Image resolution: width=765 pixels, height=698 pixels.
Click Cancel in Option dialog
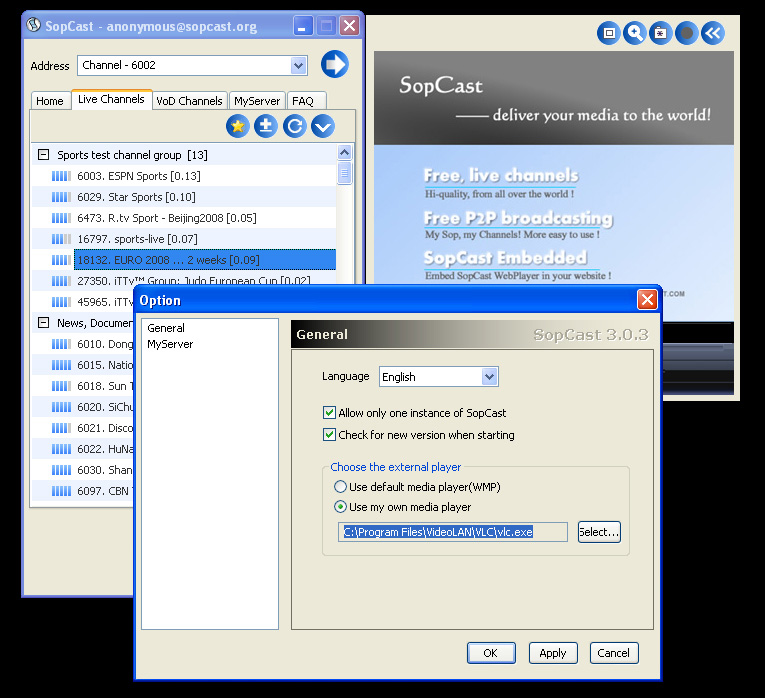tap(614, 653)
